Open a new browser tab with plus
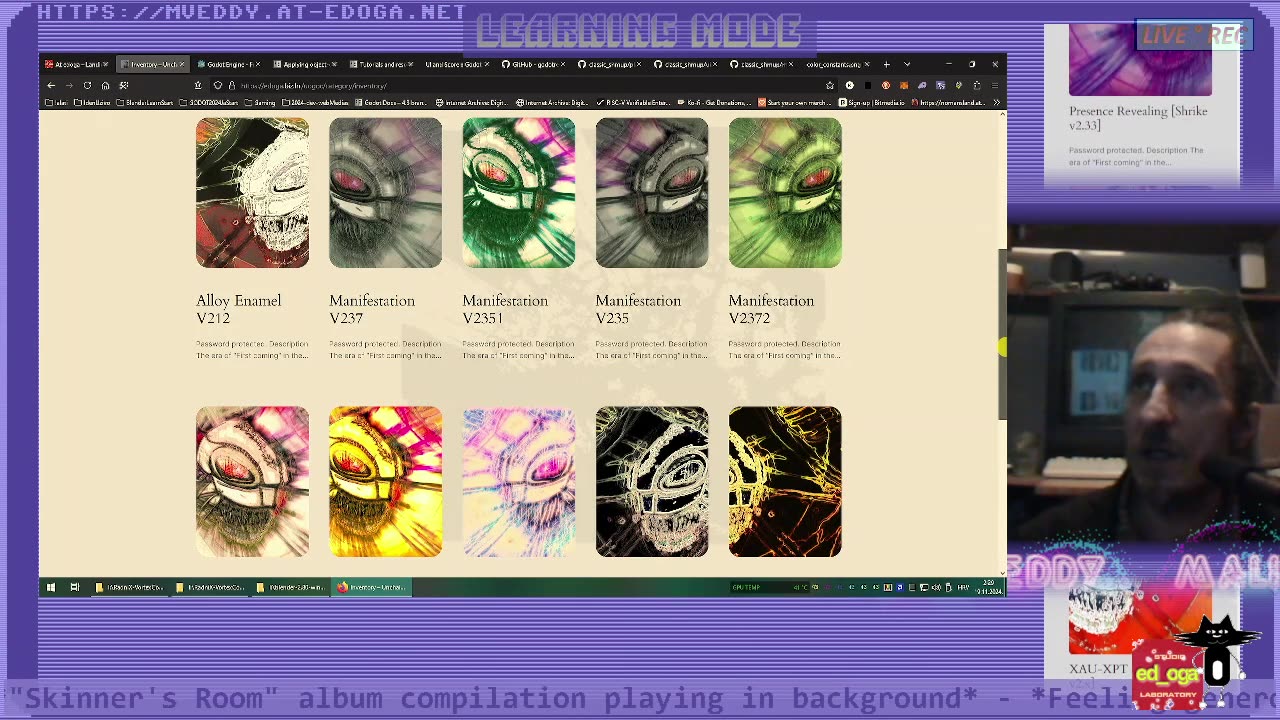 (886, 65)
